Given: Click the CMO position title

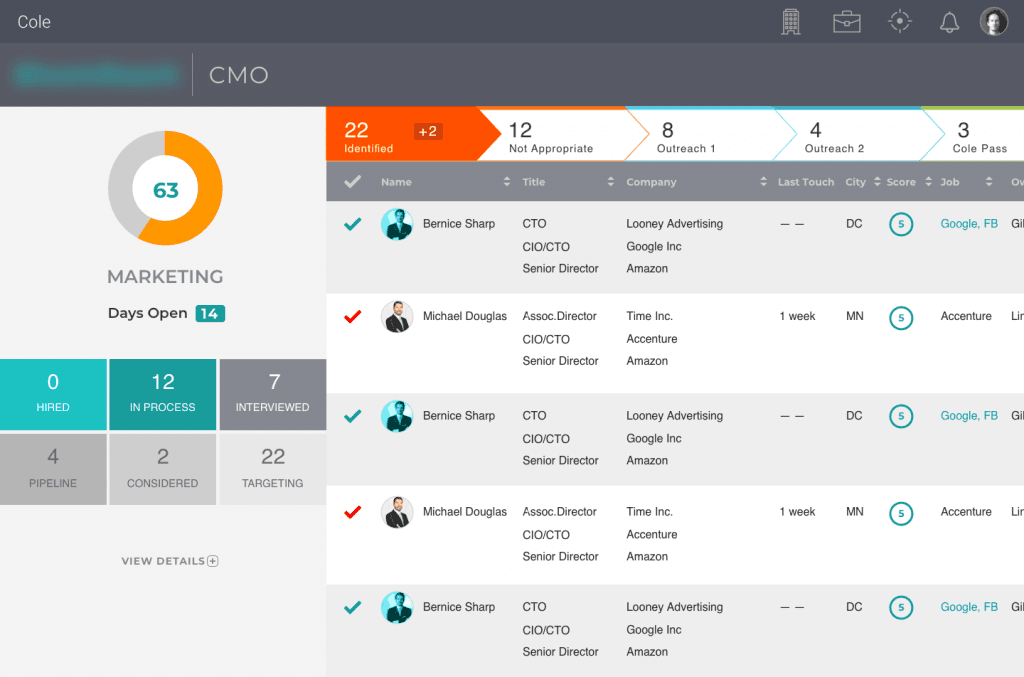Looking at the screenshot, I should [239, 75].
